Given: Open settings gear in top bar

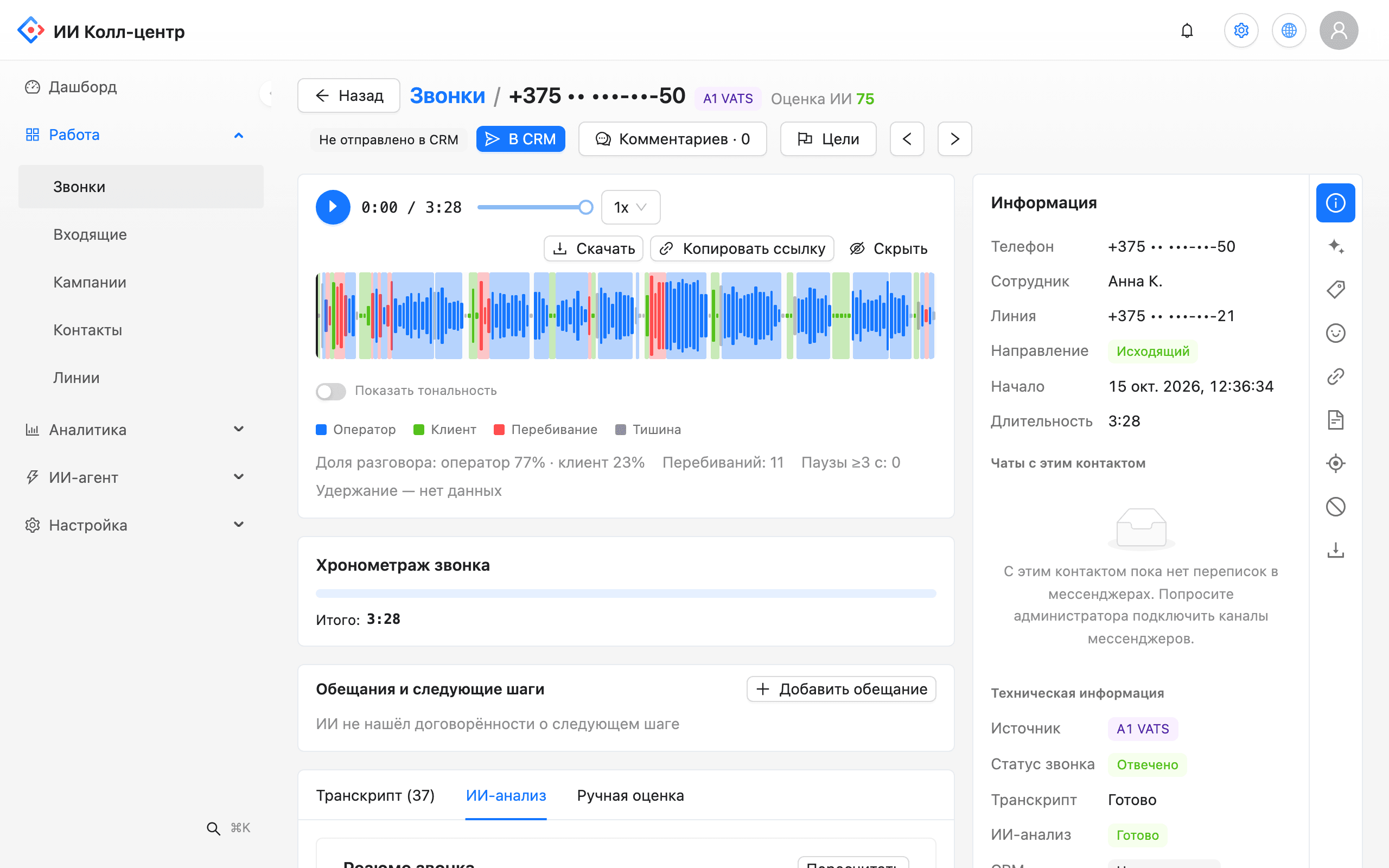Looking at the screenshot, I should point(1241,30).
